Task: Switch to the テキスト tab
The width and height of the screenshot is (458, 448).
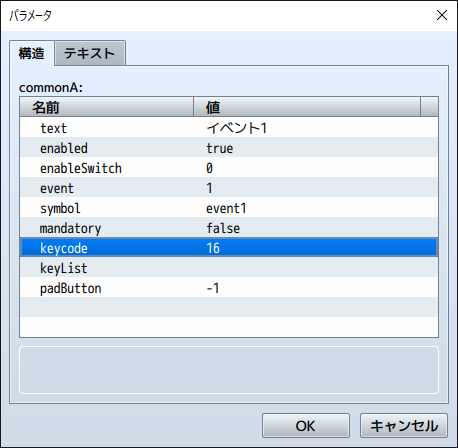Action: (90, 53)
